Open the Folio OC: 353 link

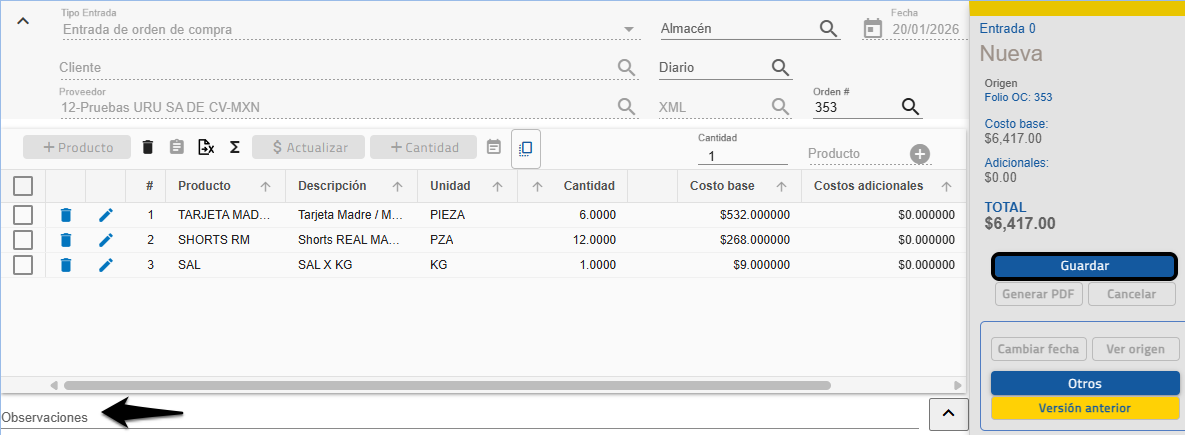[x=1018, y=98]
